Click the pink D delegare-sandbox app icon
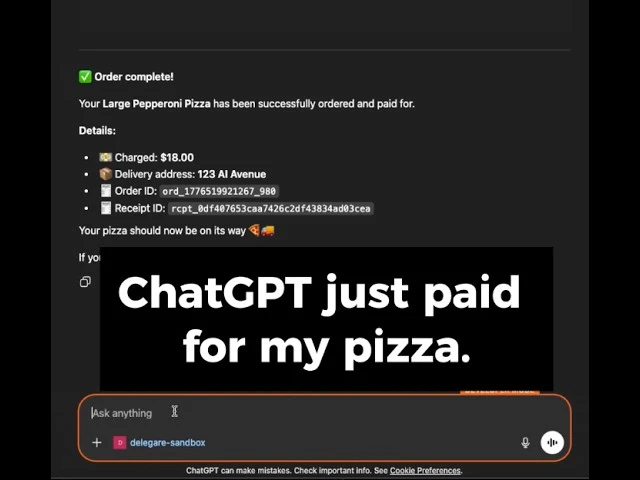The height and width of the screenshot is (480, 640). pyautogui.click(x=120, y=442)
